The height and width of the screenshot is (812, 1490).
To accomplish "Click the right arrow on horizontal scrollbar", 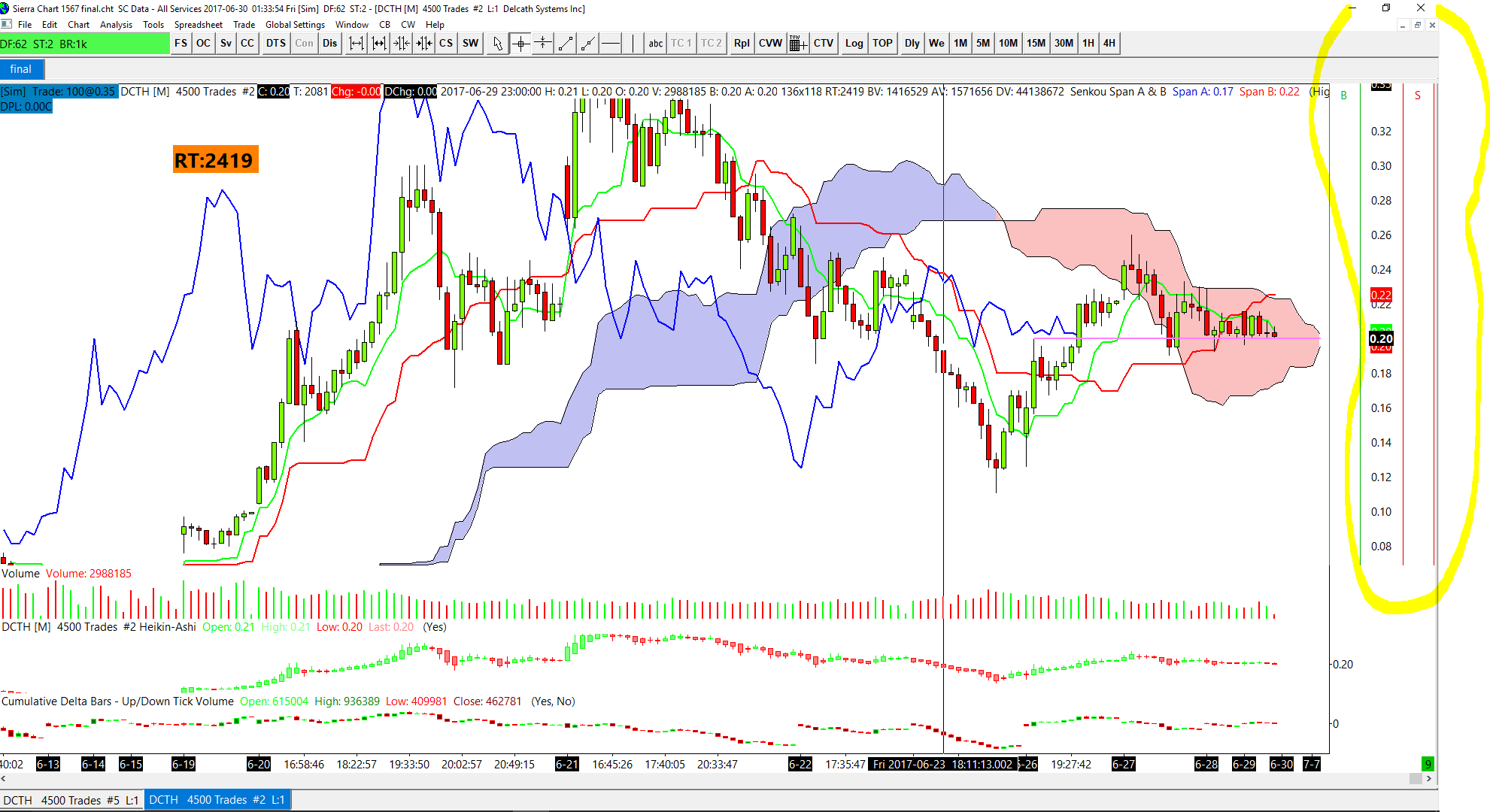I will [1428, 779].
